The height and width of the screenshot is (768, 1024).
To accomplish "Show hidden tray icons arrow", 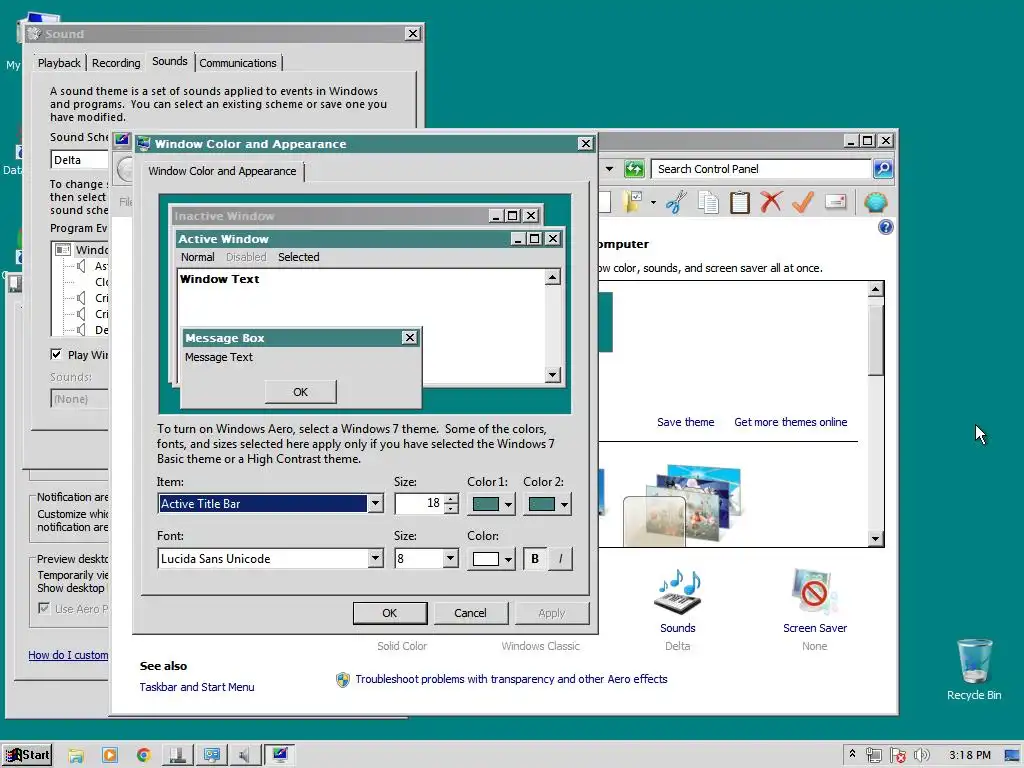I will pos(852,755).
